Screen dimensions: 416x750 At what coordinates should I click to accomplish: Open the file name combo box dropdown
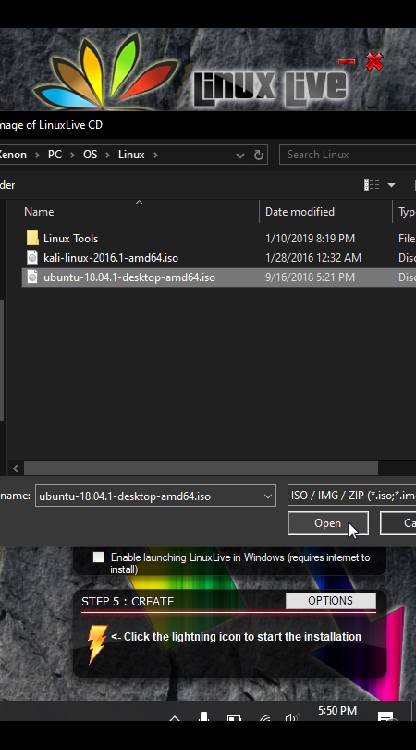click(x=268, y=496)
